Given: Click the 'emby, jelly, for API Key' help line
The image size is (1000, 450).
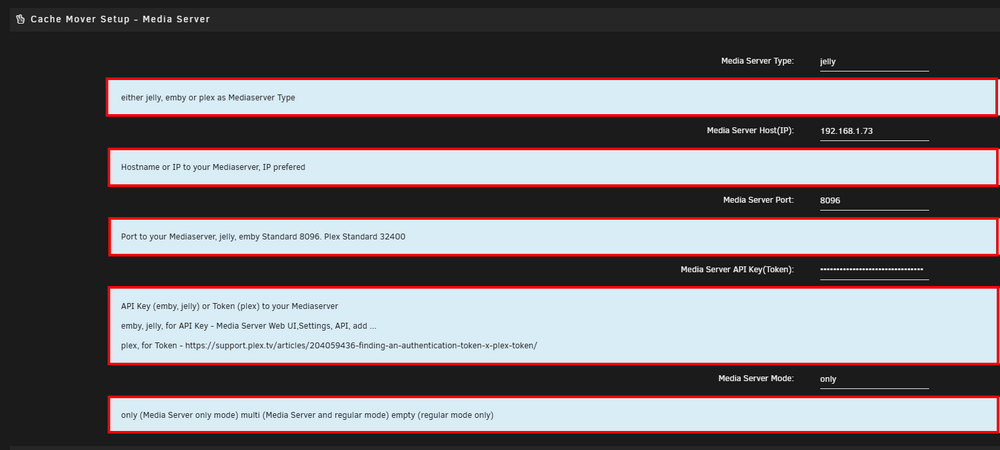Looking at the screenshot, I should 249,326.
